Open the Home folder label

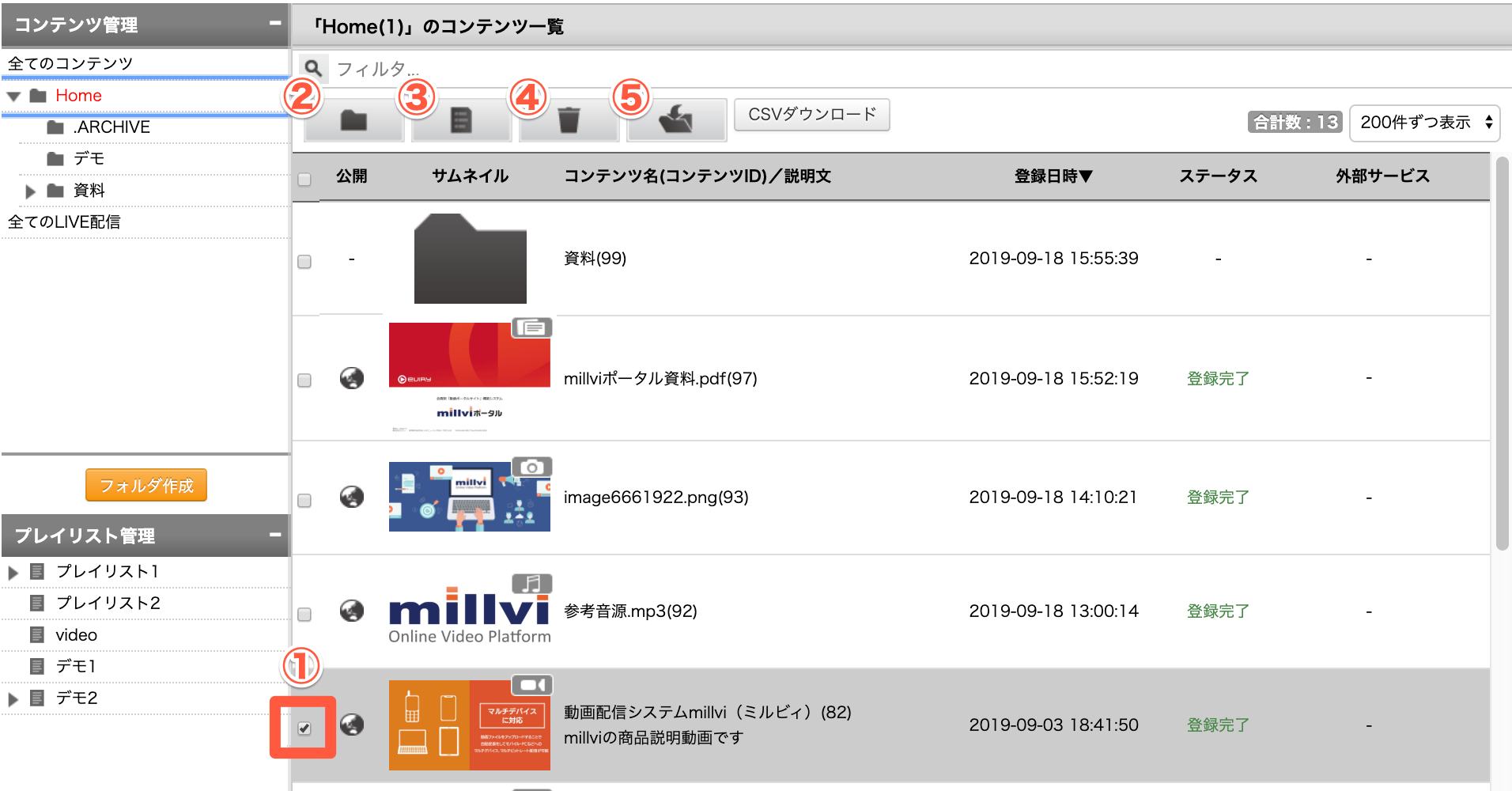[78, 96]
